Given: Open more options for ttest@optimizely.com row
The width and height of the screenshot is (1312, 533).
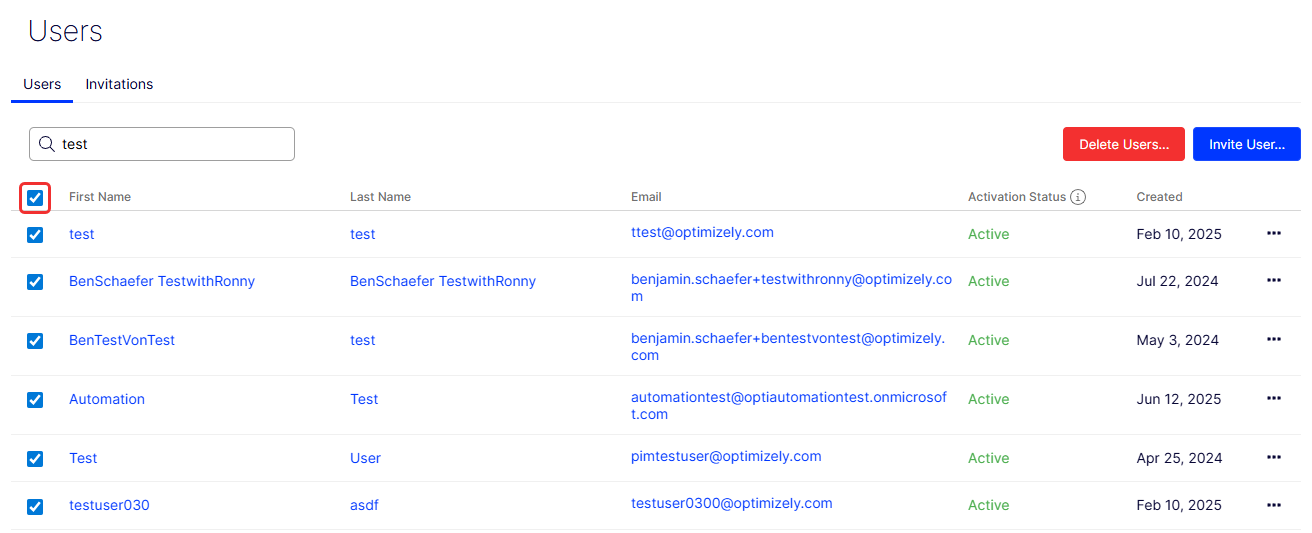Looking at the screenshot, I should tap(1273, 233).
